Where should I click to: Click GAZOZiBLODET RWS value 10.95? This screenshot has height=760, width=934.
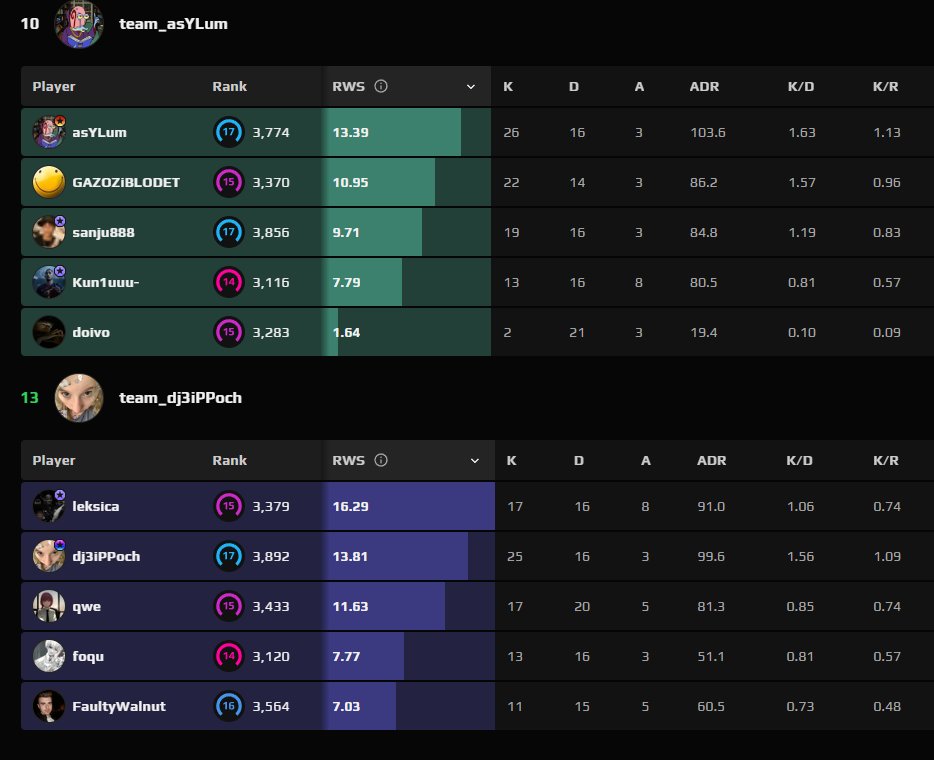[350, 182]
